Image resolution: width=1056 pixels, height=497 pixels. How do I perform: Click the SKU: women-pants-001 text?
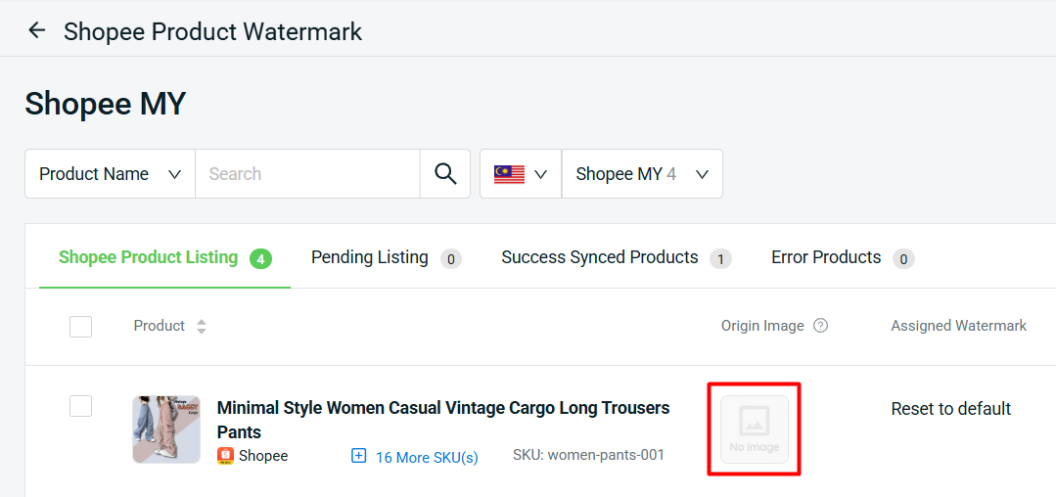point(589,455)
